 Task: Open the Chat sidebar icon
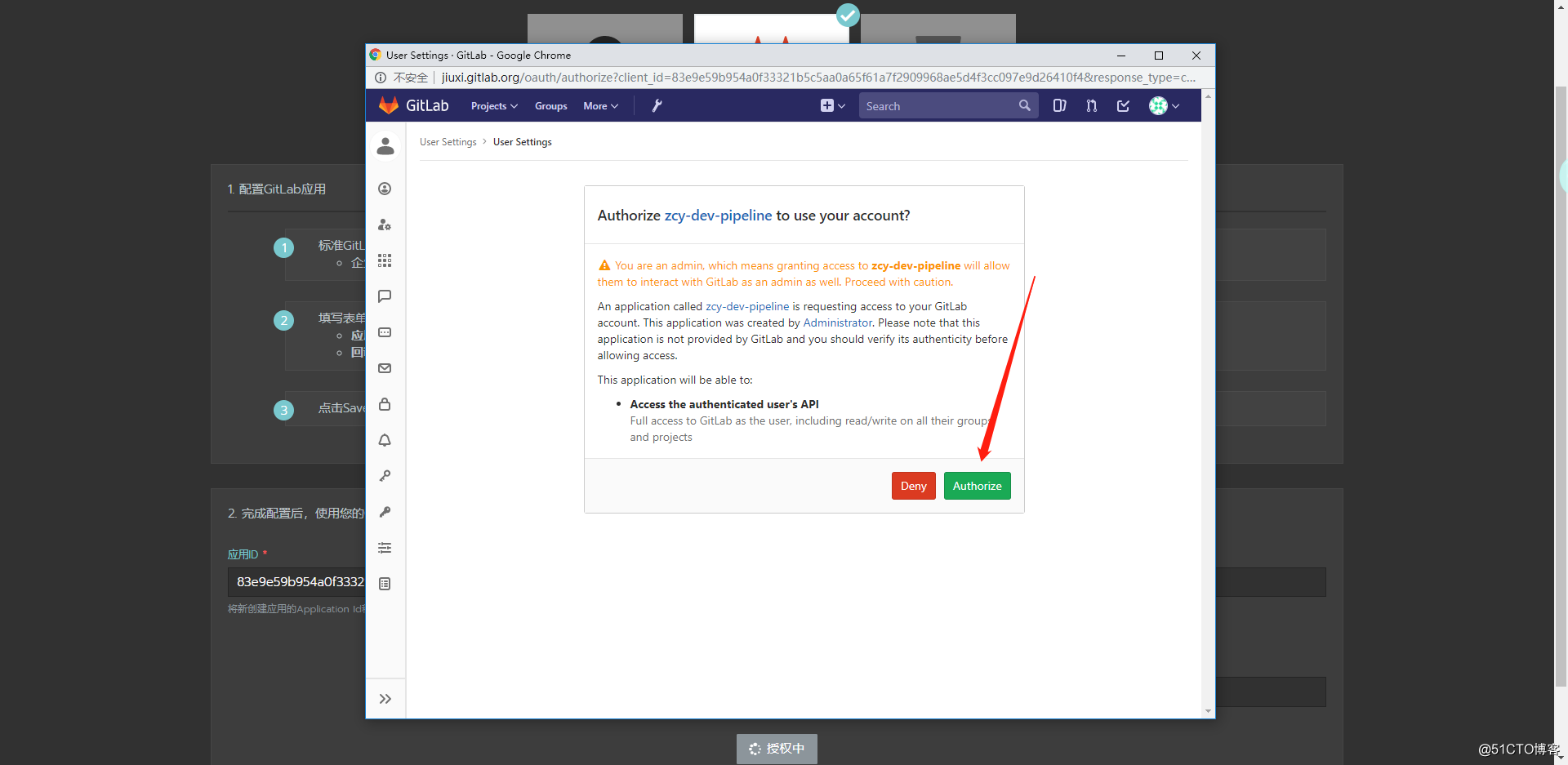385,296
